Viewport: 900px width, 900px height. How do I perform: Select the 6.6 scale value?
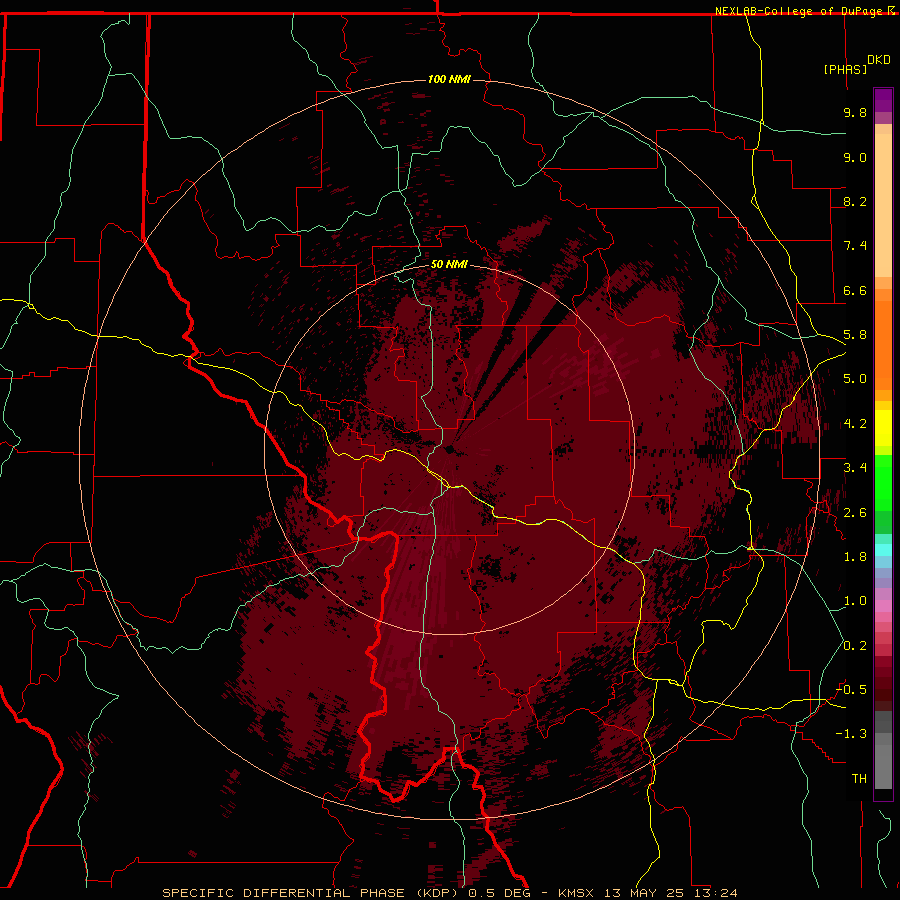point(855,290)
